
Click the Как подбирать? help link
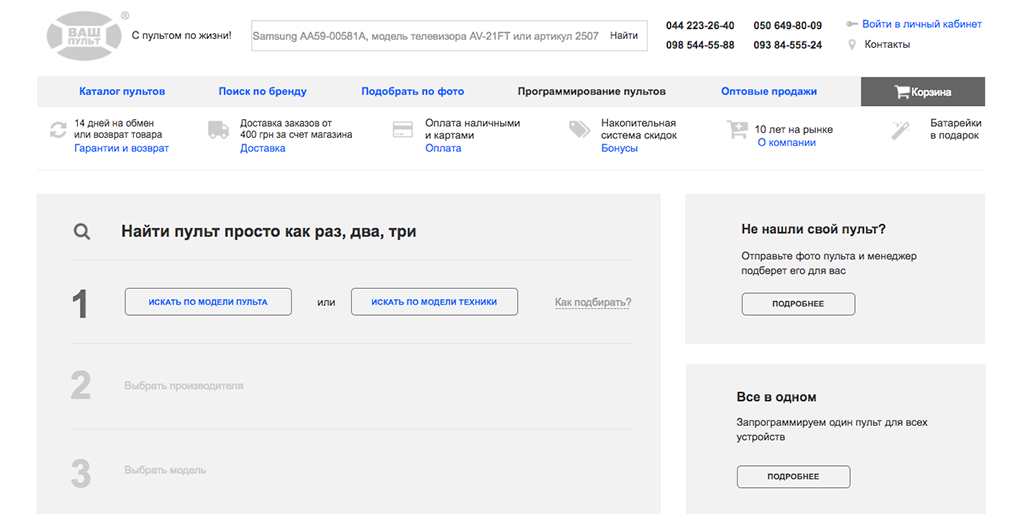click(x=593, y=302)
